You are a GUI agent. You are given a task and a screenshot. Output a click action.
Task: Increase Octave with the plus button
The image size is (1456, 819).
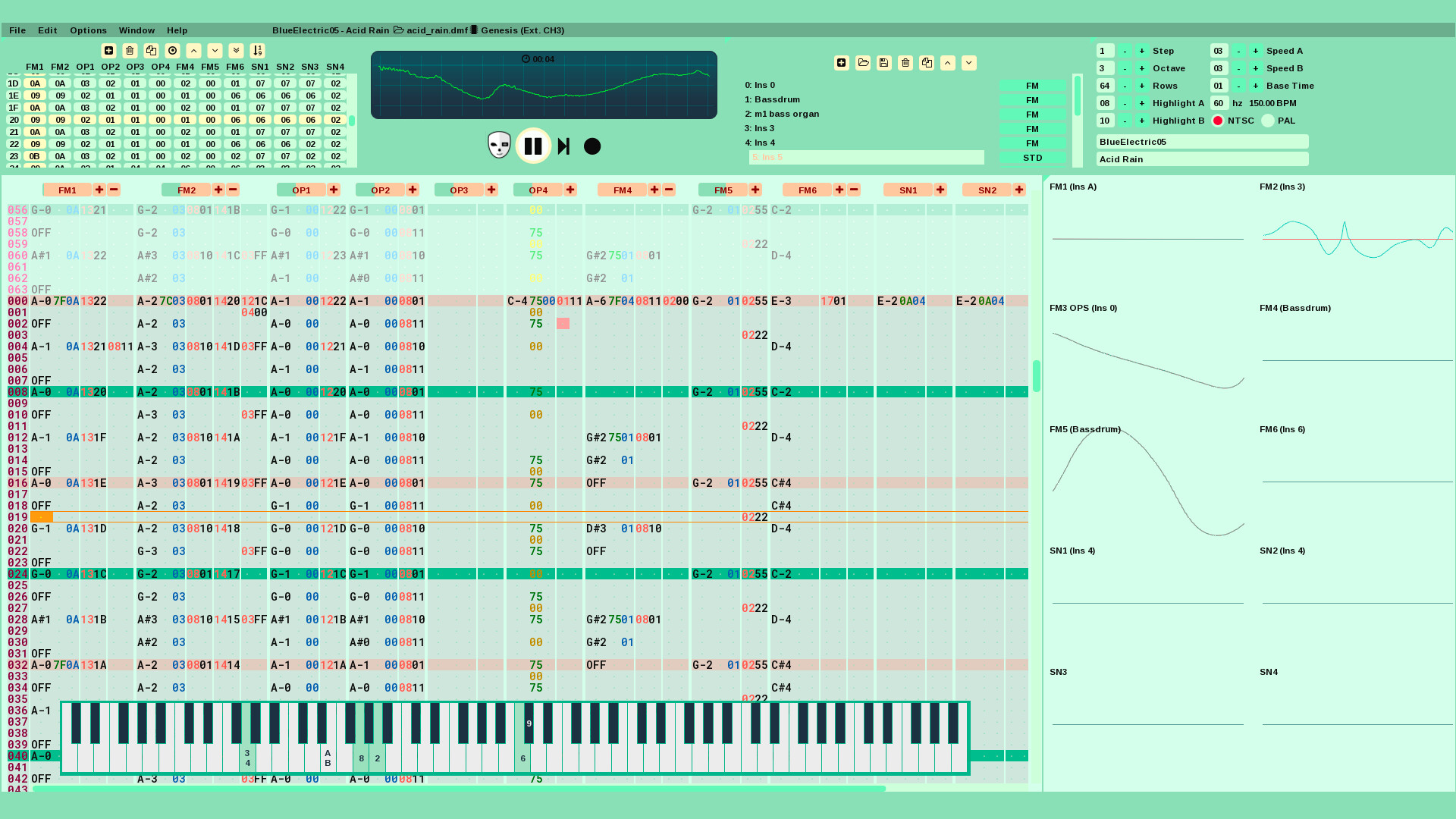[1141, 68]
